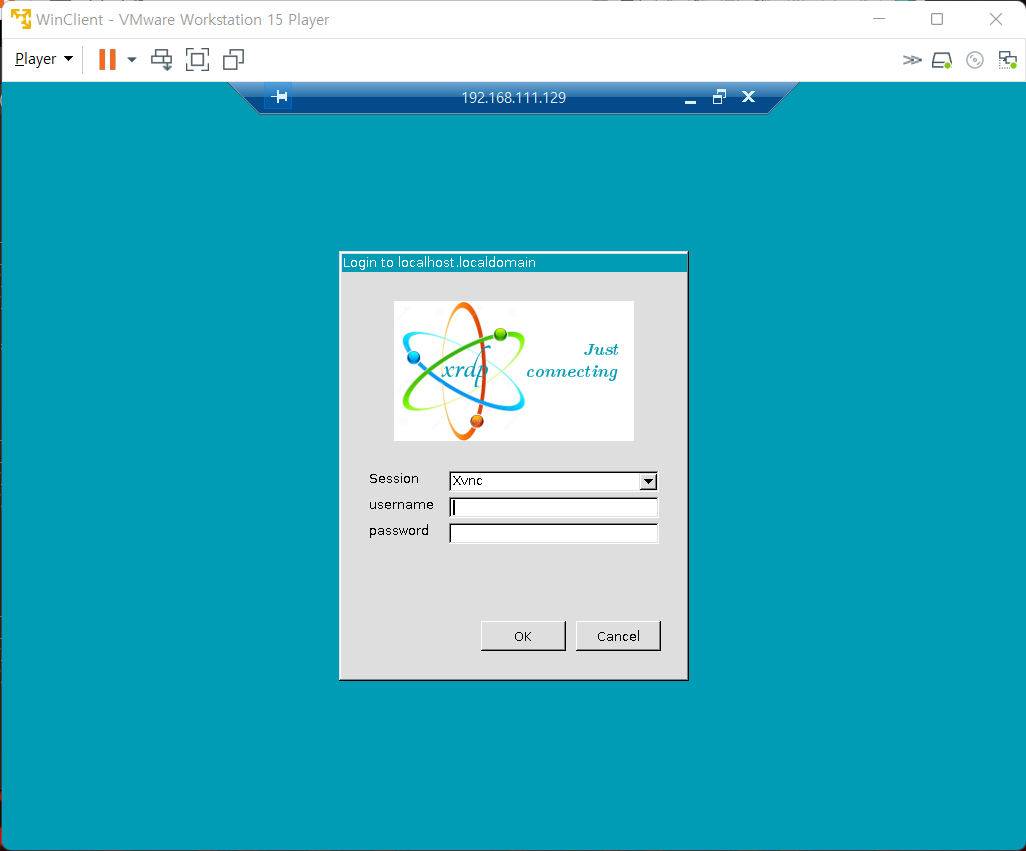Maximize the VMware Player window

coord(937,19)
